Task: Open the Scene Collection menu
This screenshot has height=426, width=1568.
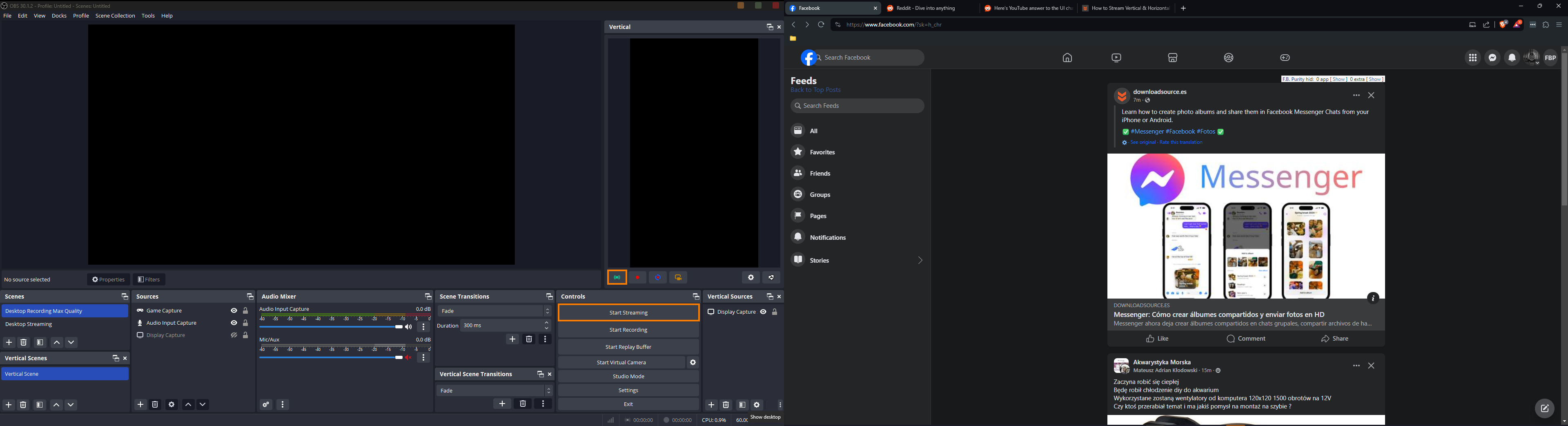Action: point(115,16)
